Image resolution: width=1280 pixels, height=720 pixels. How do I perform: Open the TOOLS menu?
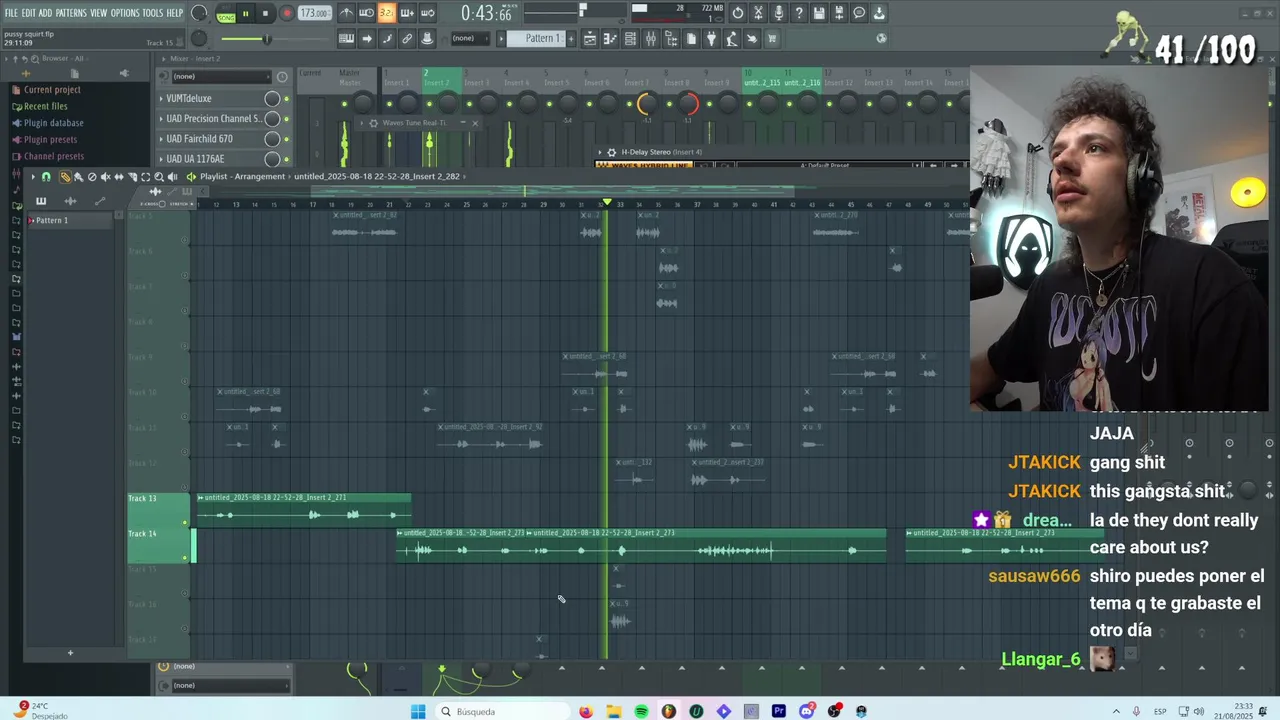pyautogui.click(x=152, y=13)
